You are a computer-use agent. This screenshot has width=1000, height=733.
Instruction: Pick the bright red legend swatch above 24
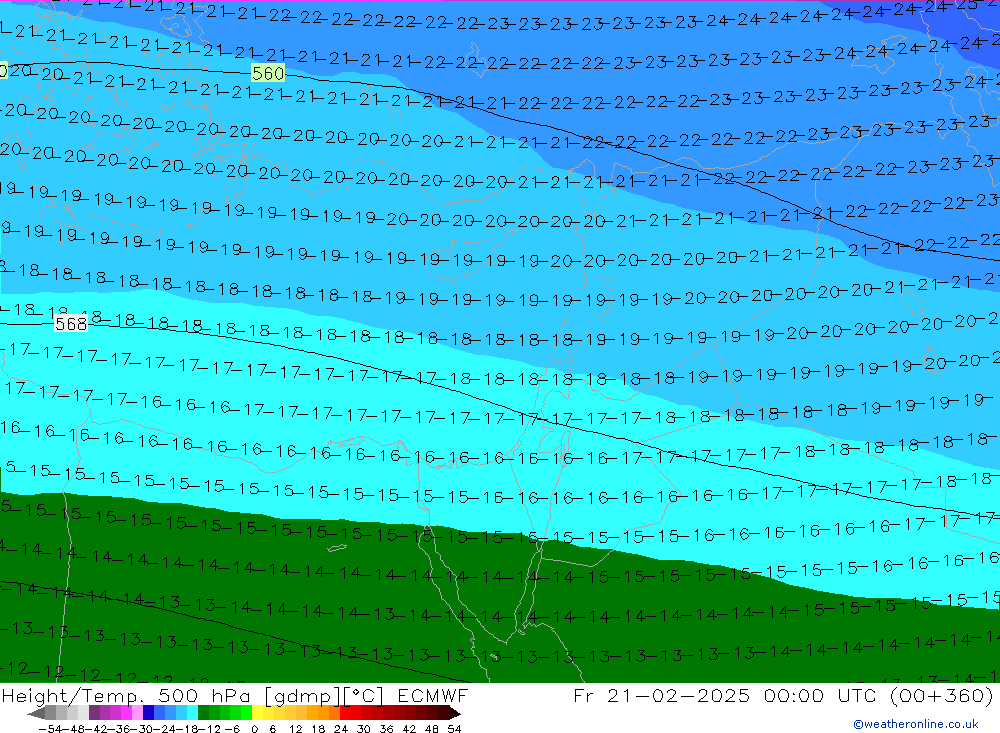pyautogui.click(x=345, y=713)
